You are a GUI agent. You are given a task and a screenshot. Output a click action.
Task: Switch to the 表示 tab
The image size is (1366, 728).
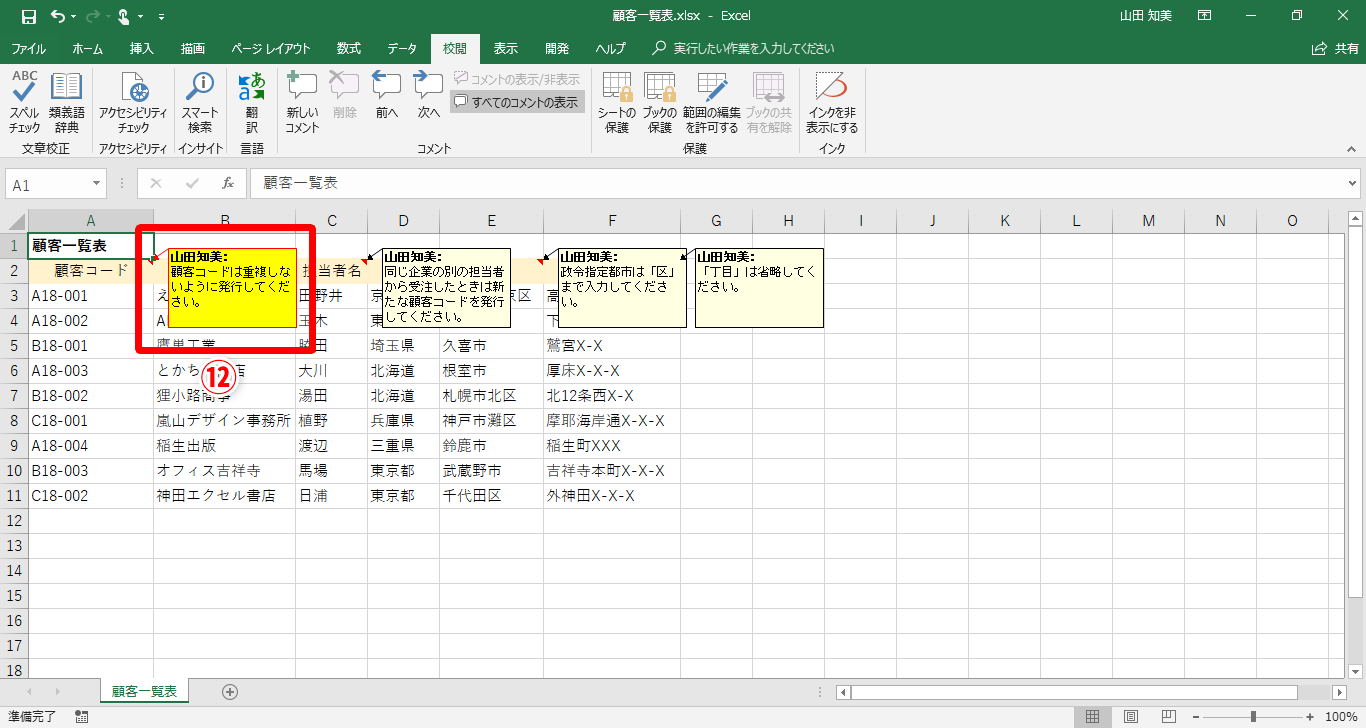pyautogui.click(x=506, y=49)
